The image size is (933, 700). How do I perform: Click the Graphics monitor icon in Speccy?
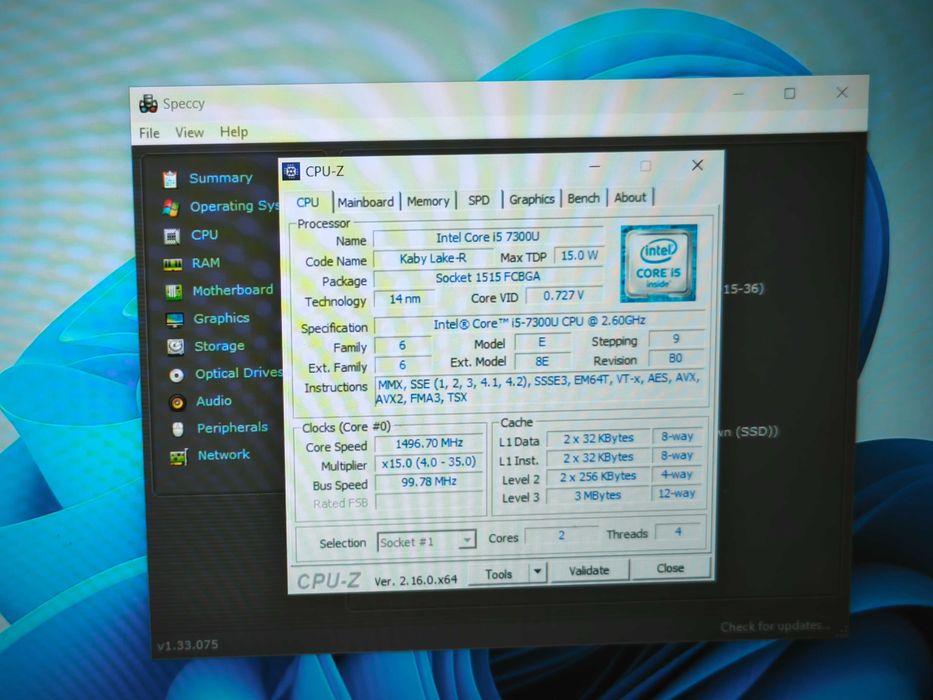coord(174,320)
